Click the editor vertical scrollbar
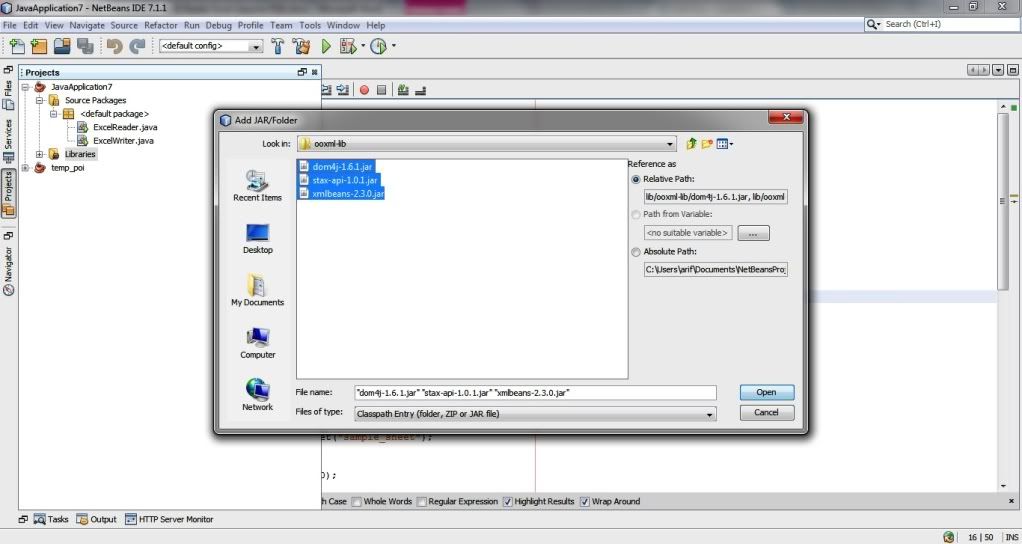1022x544 pixels. point(1003,202)
